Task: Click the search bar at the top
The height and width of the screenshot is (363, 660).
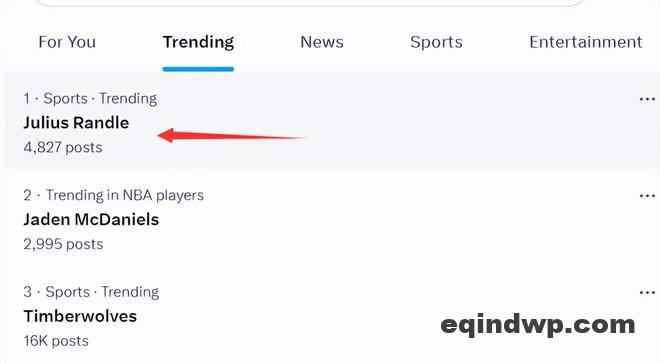Action: click(309, 3)
